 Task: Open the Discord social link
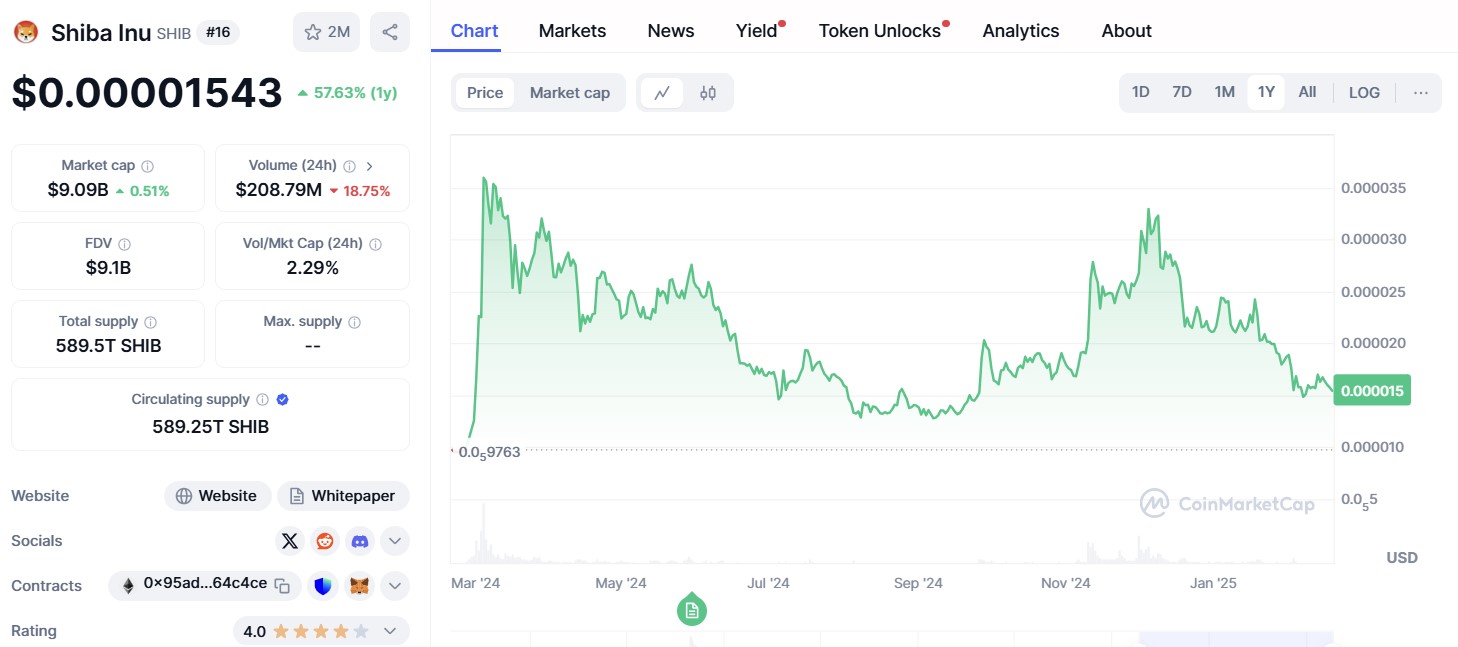360,541
